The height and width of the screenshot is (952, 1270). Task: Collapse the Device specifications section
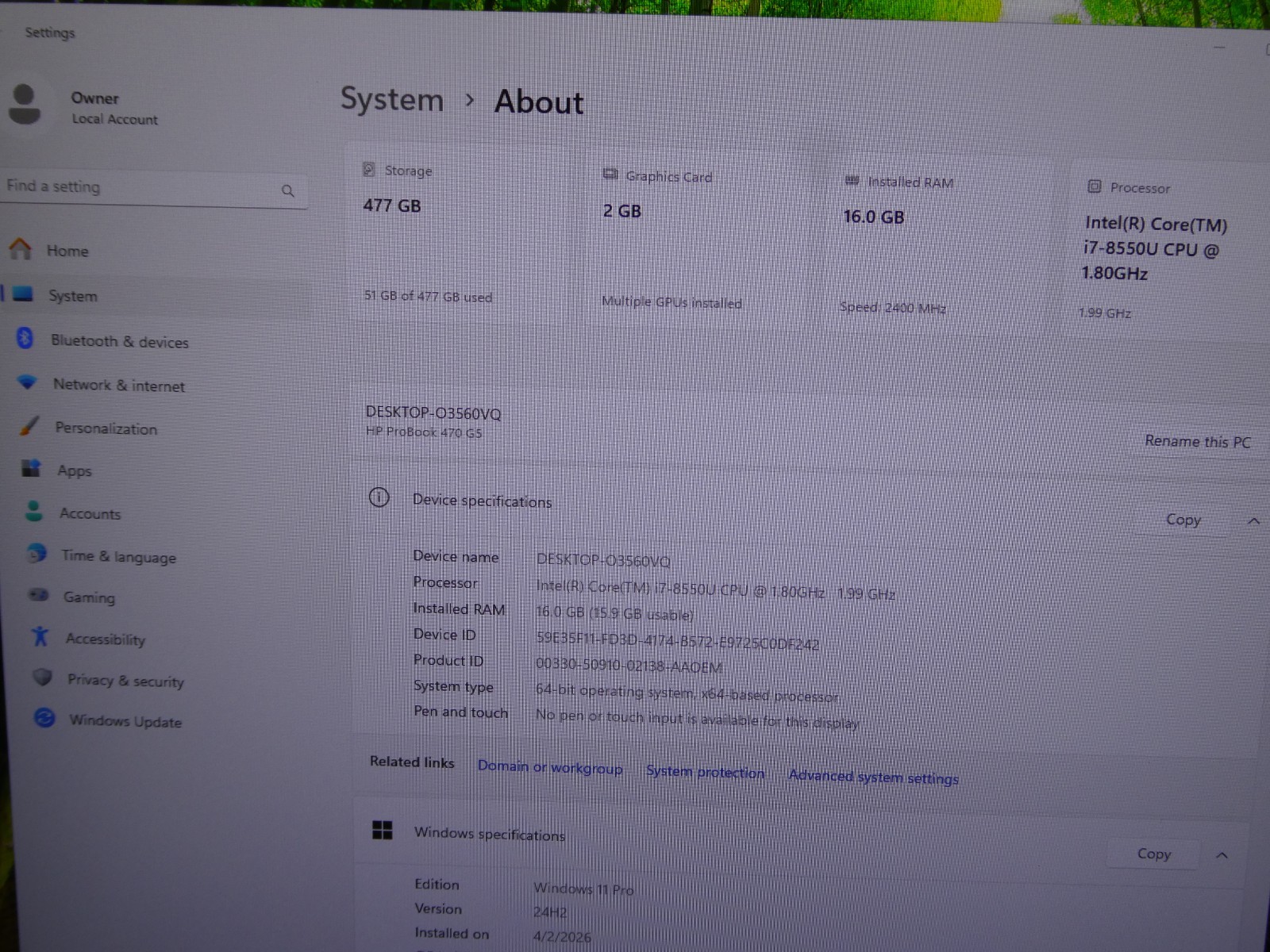pos(1253,521)
